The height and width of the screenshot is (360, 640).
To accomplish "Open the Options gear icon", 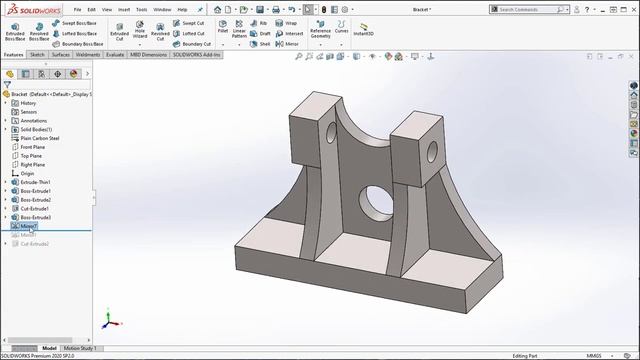I will click(345, 9).
